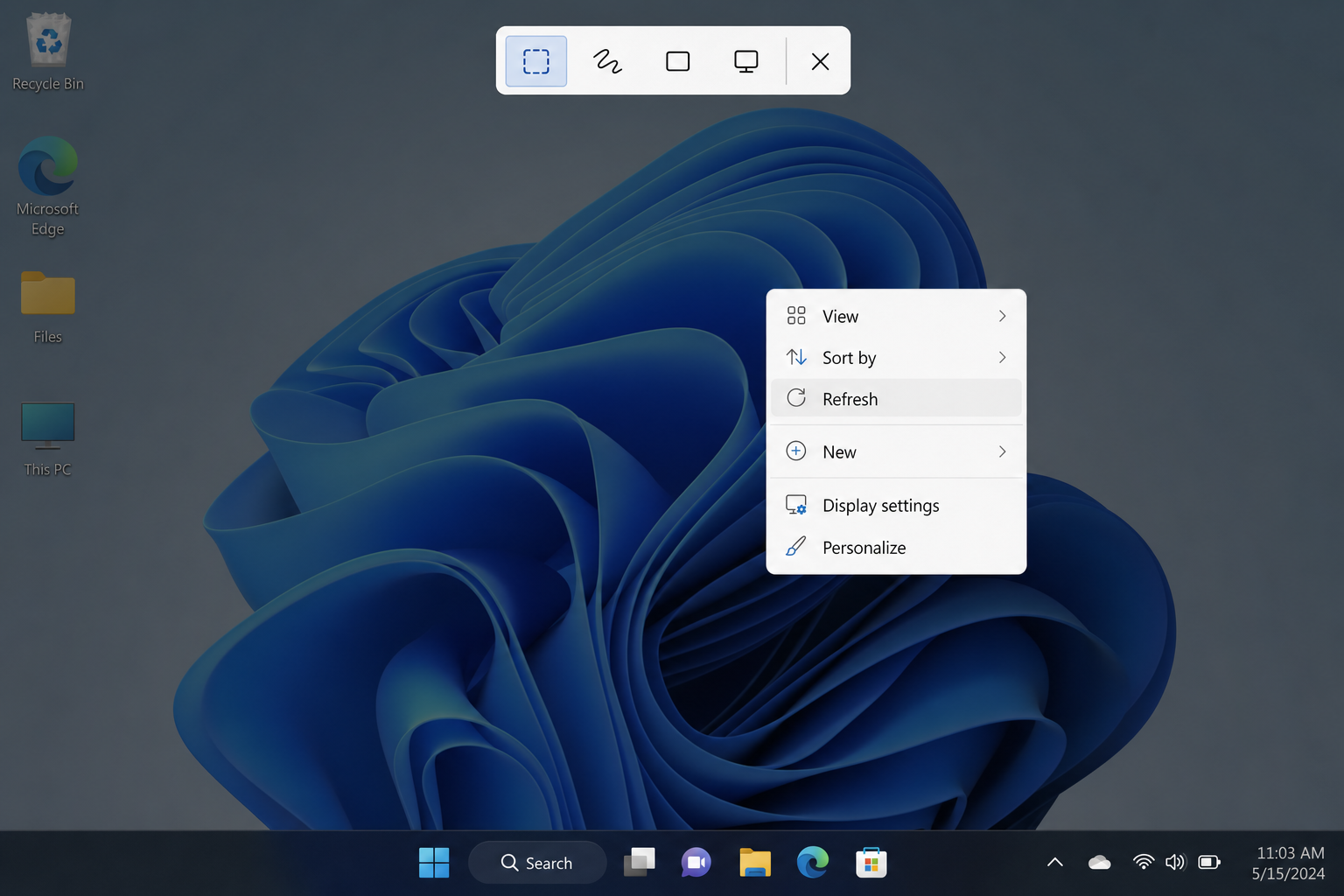
Task: Open the Recycle Bin desktop icon
Action: coord(48,51)
